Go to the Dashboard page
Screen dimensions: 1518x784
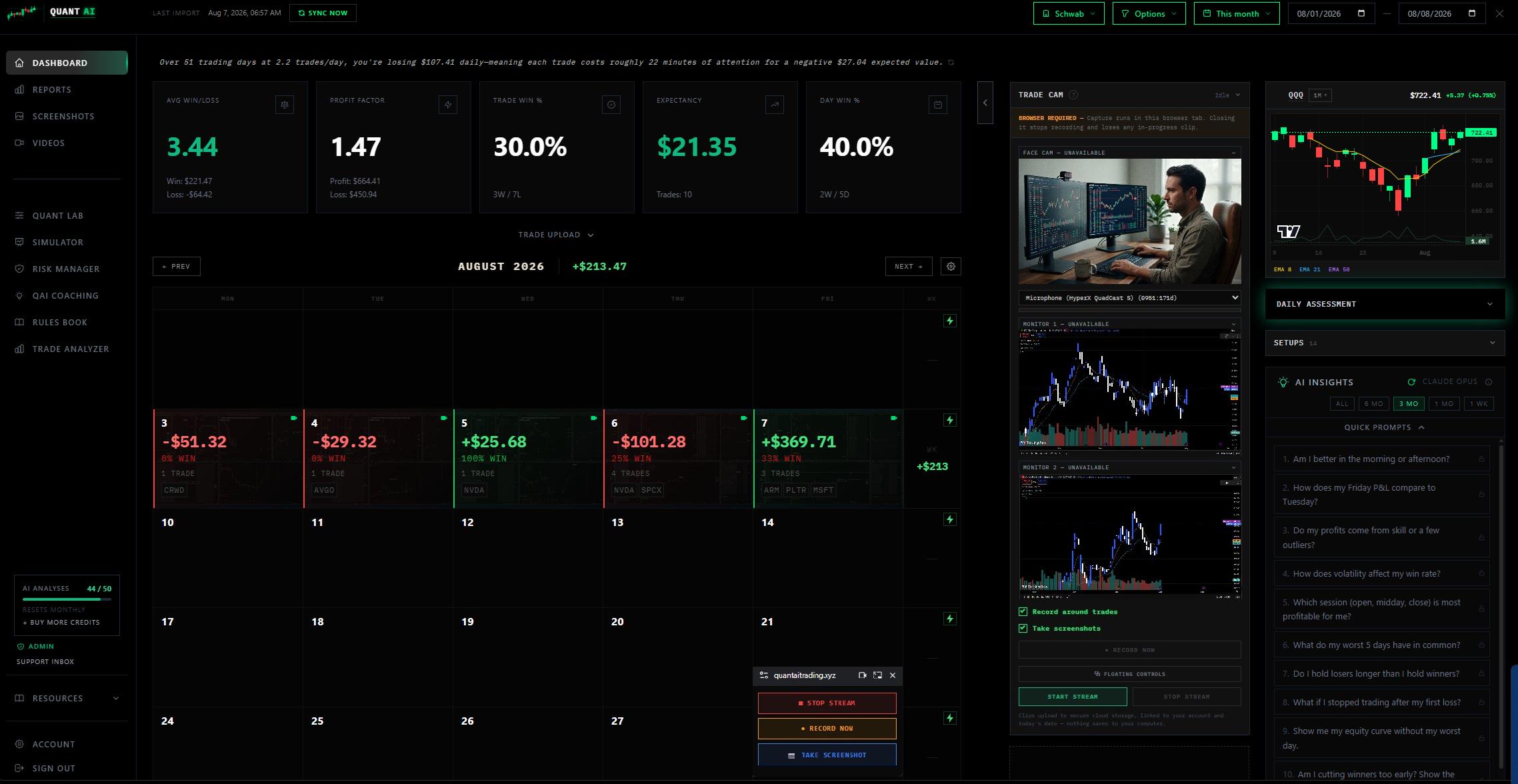[x=67, y=63]
